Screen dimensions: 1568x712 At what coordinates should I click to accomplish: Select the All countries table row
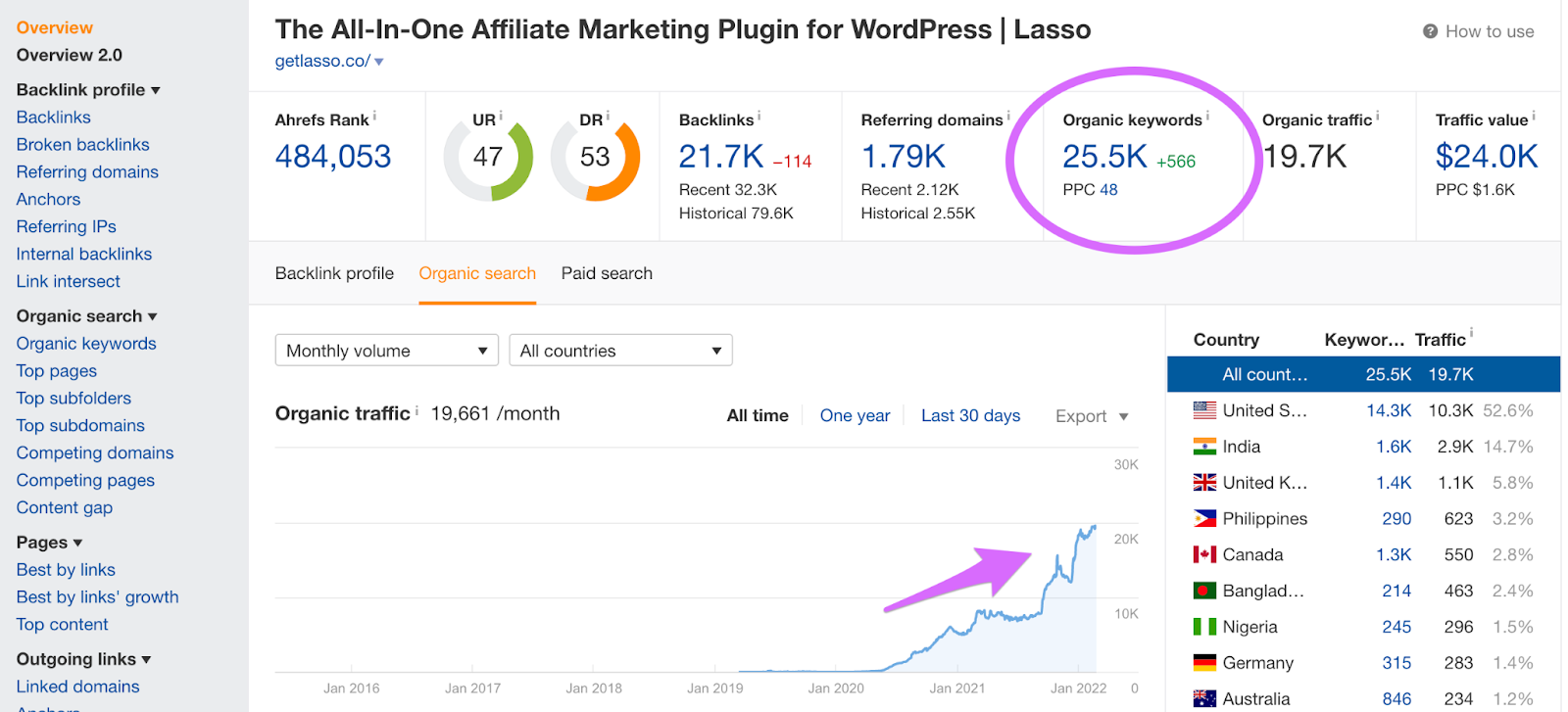pos(1363,374)
